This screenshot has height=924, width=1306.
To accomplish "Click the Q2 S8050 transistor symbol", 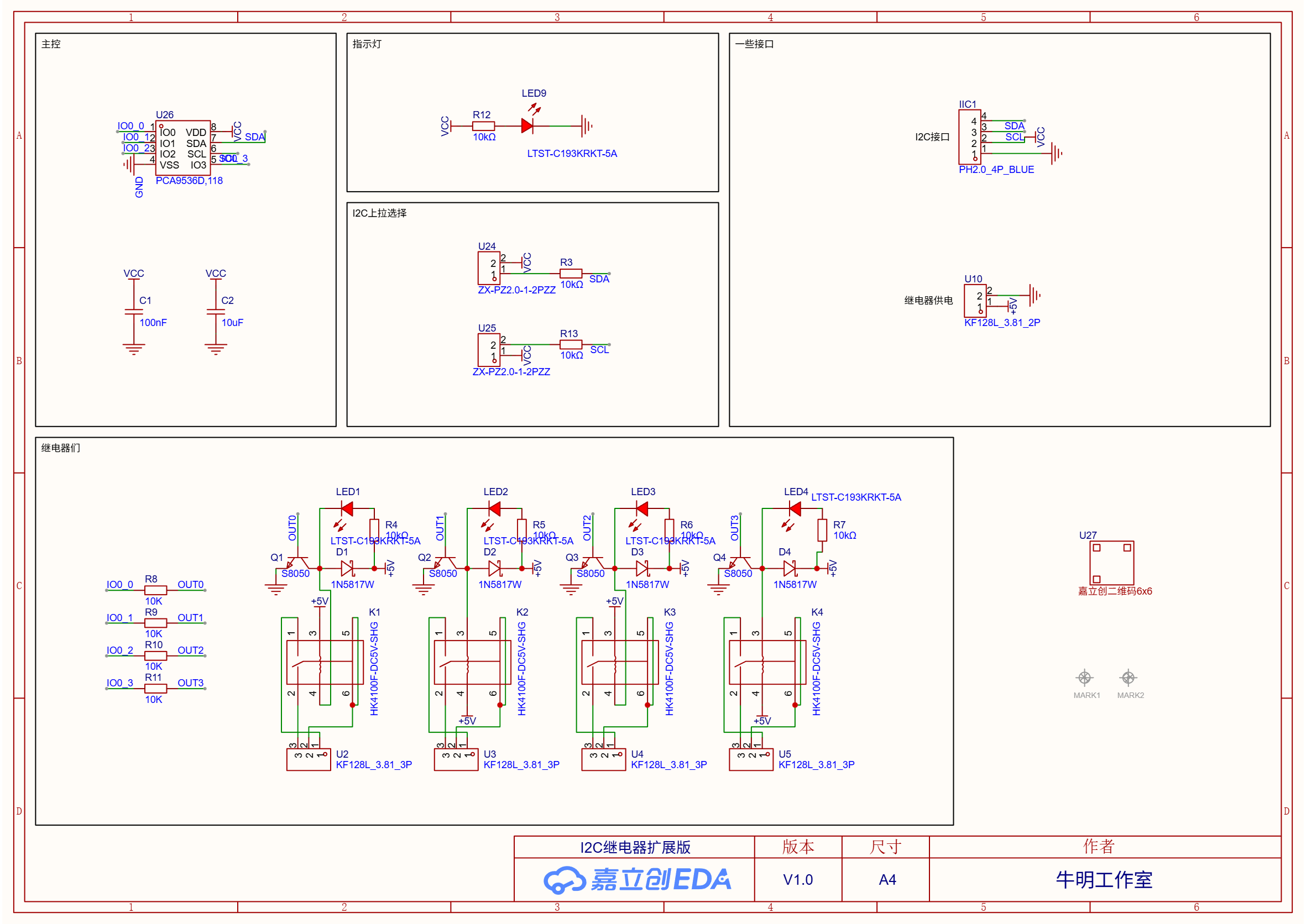I will [x=445, y=561].
